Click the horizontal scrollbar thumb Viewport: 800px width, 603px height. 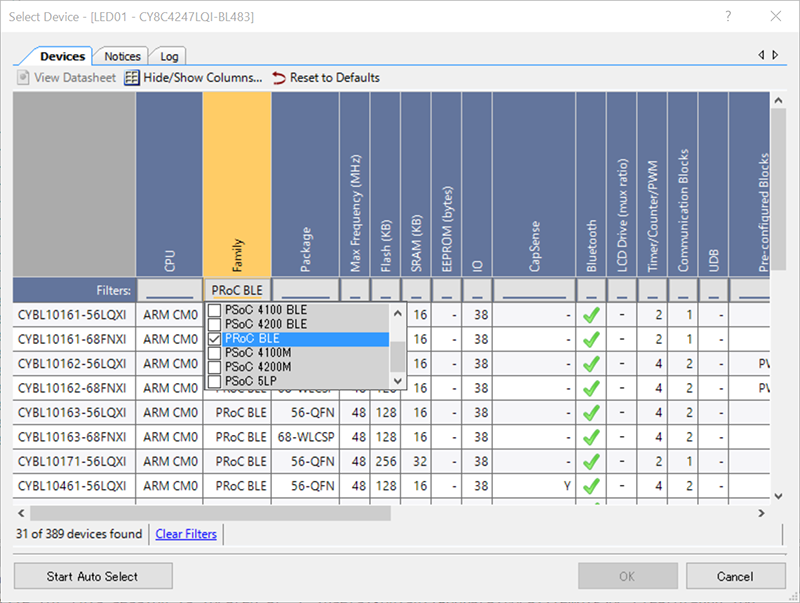coord(210,513)
